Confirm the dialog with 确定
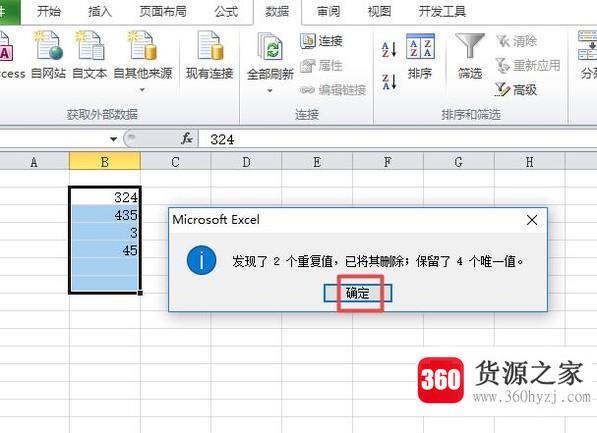 pos(358,293)
